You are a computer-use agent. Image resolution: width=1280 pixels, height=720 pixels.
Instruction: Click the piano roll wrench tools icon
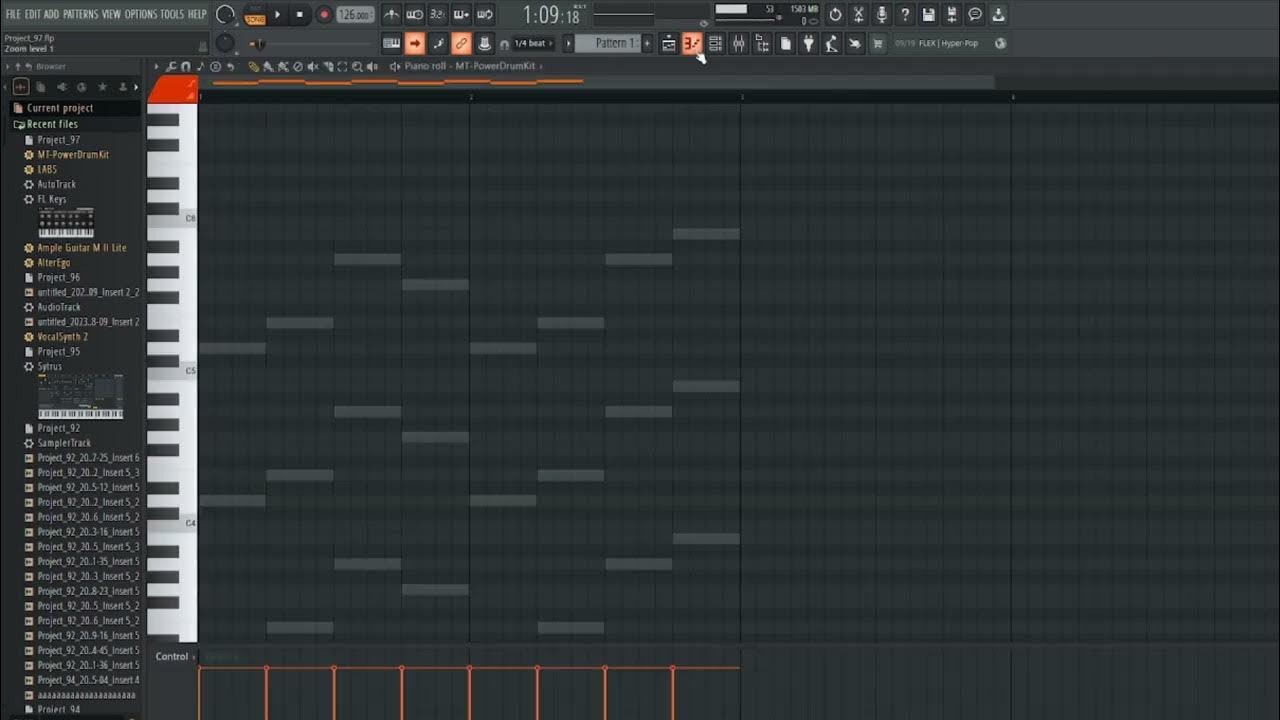click(x=171, y=66)
